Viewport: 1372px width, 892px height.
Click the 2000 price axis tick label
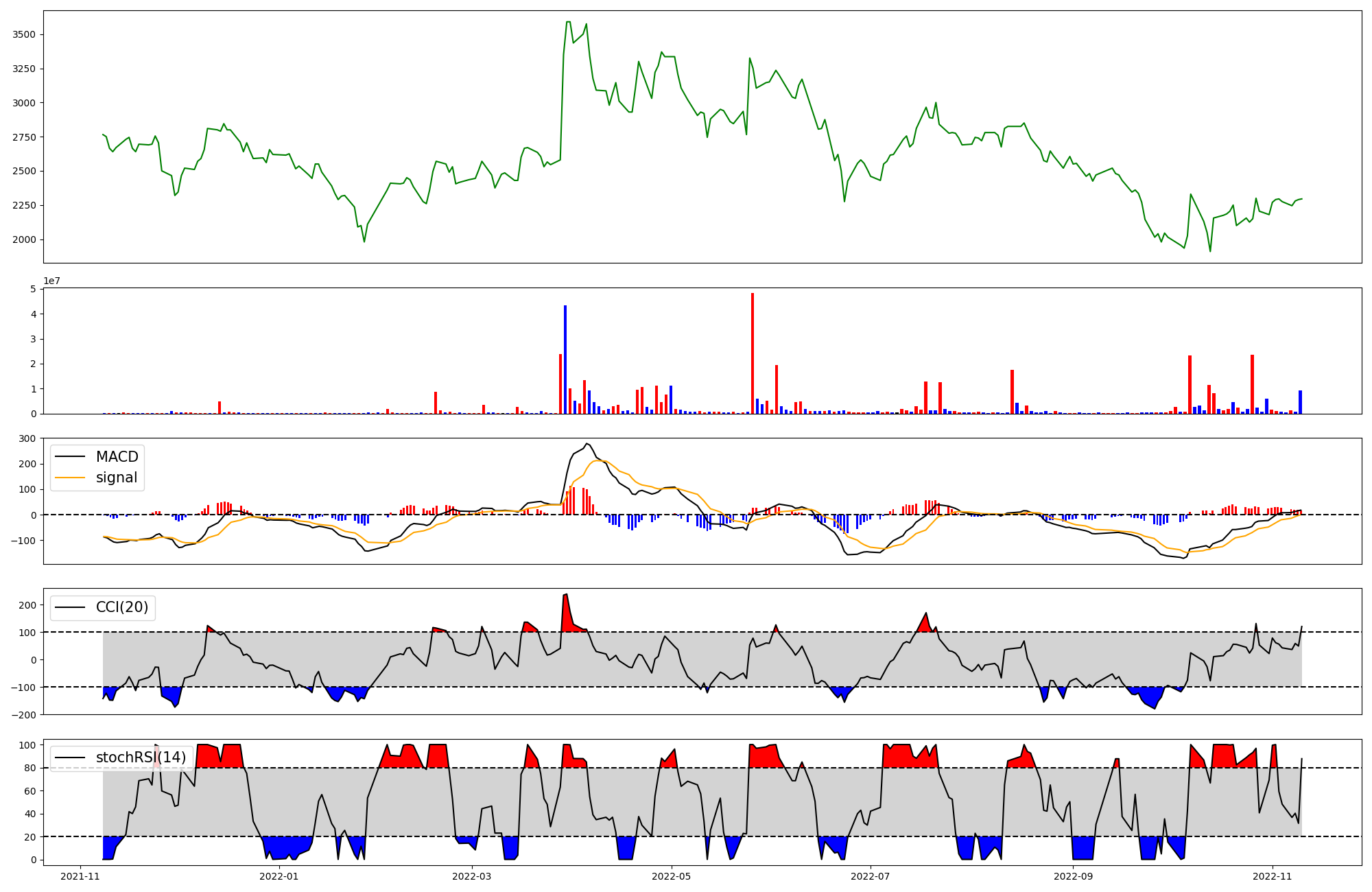pyautogui.click(x=25, y=239)
